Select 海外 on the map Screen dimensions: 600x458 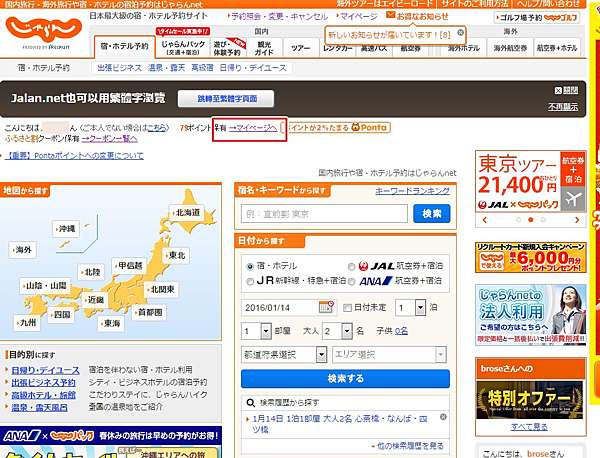[22, 250]
